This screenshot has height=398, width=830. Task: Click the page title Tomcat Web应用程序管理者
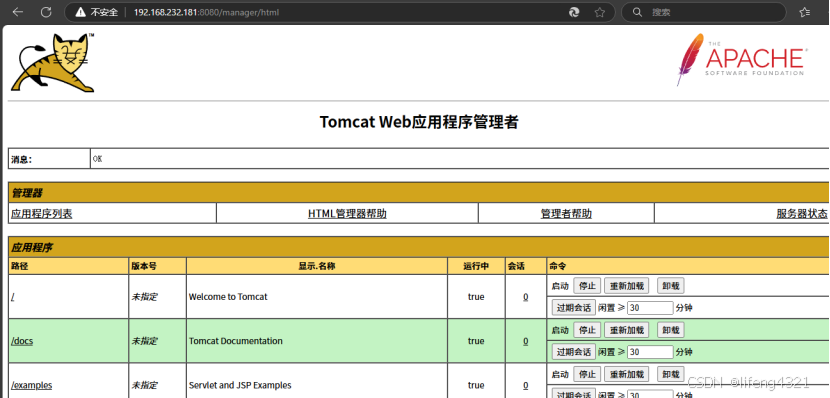pos(419,122)
